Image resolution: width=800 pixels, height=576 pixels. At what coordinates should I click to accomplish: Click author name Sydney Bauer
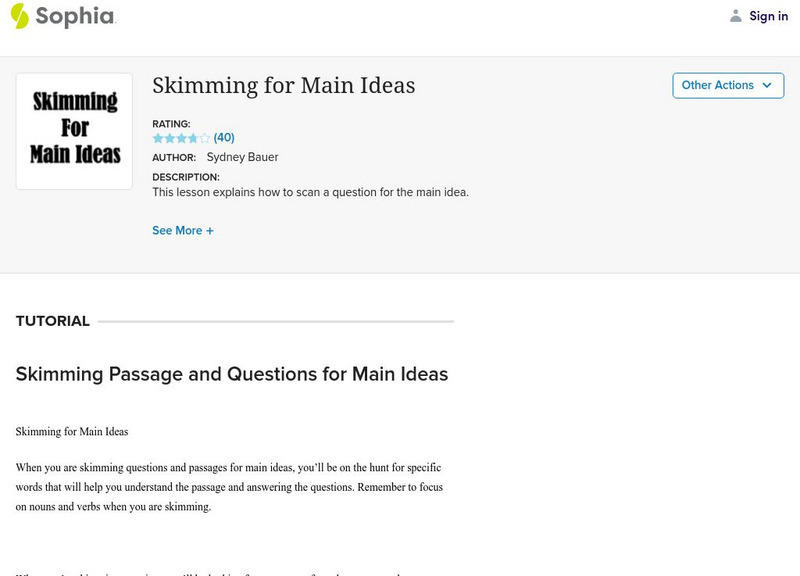pyautogui.click(x=242, y=157)
